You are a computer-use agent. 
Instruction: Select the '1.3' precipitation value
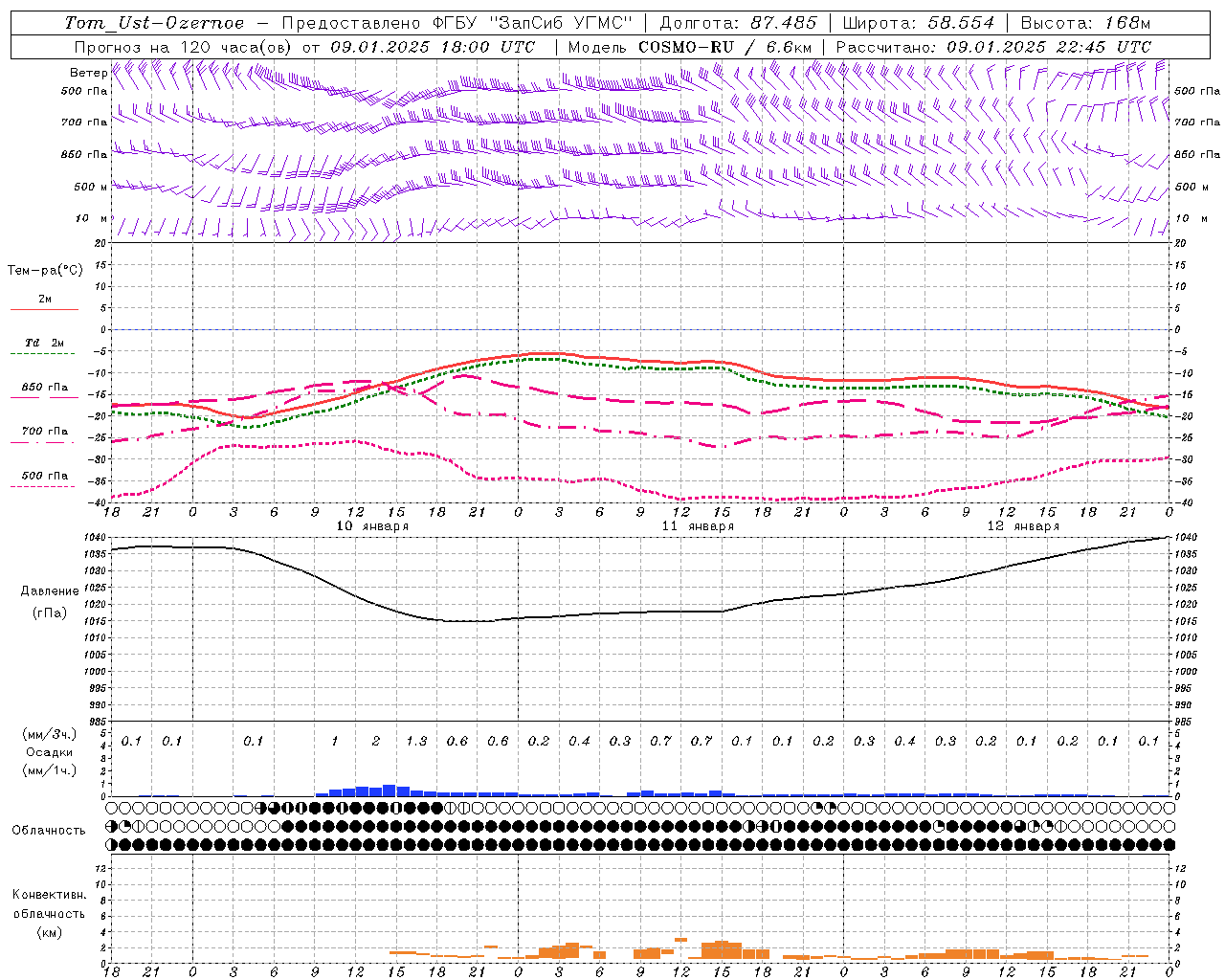coord(416,742)
